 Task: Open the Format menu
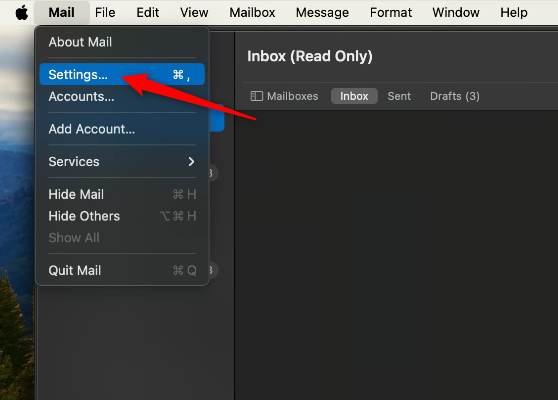390,13
